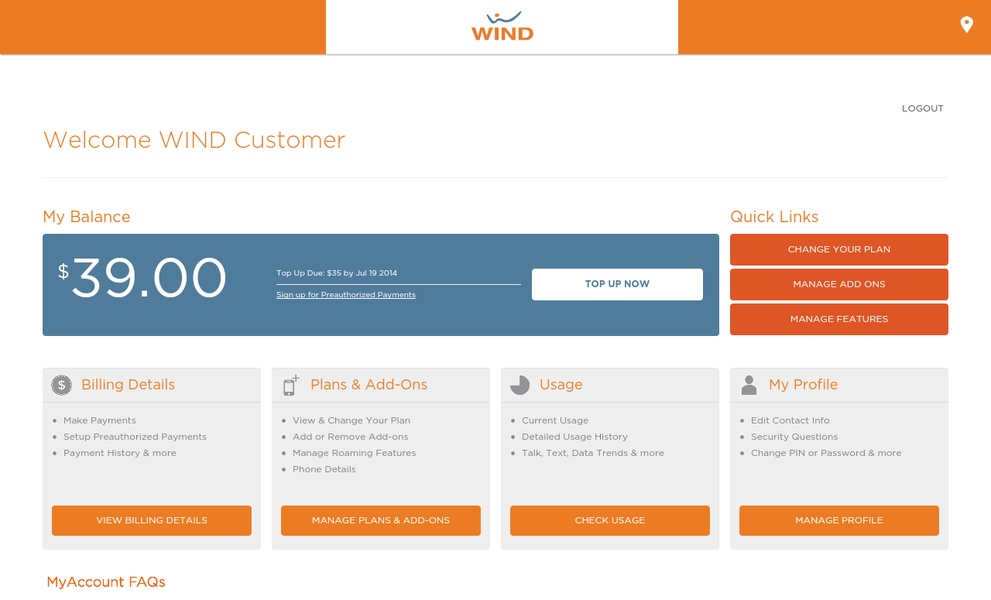Click Add or Remove Add-ons item
The image size is (991, 600).
click(350, 437)
